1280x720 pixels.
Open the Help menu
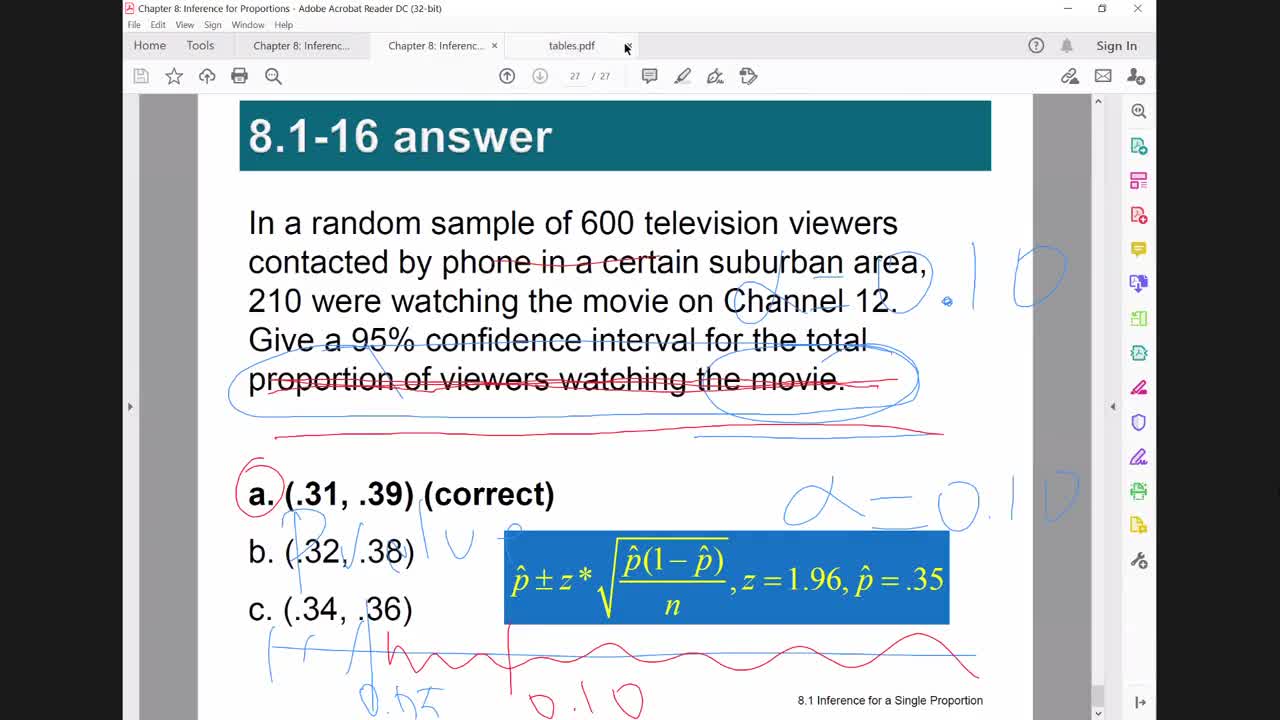(x=284, y=25)
